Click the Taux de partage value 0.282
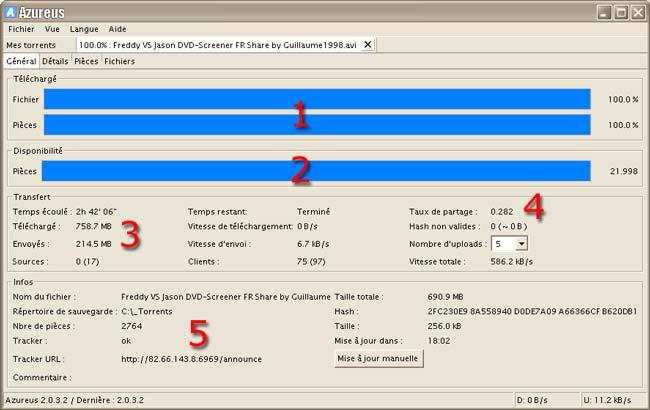 [x=502, y=211]
